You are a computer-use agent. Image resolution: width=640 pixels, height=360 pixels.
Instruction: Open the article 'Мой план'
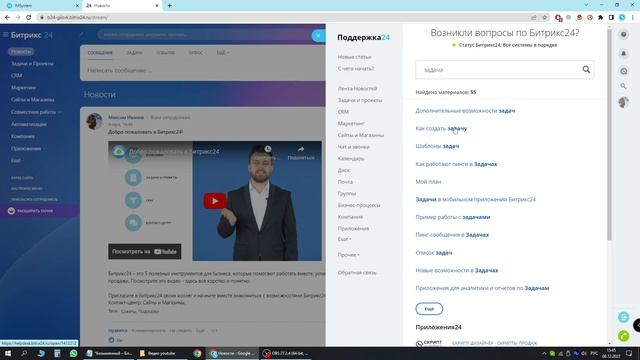click(428, 182)
